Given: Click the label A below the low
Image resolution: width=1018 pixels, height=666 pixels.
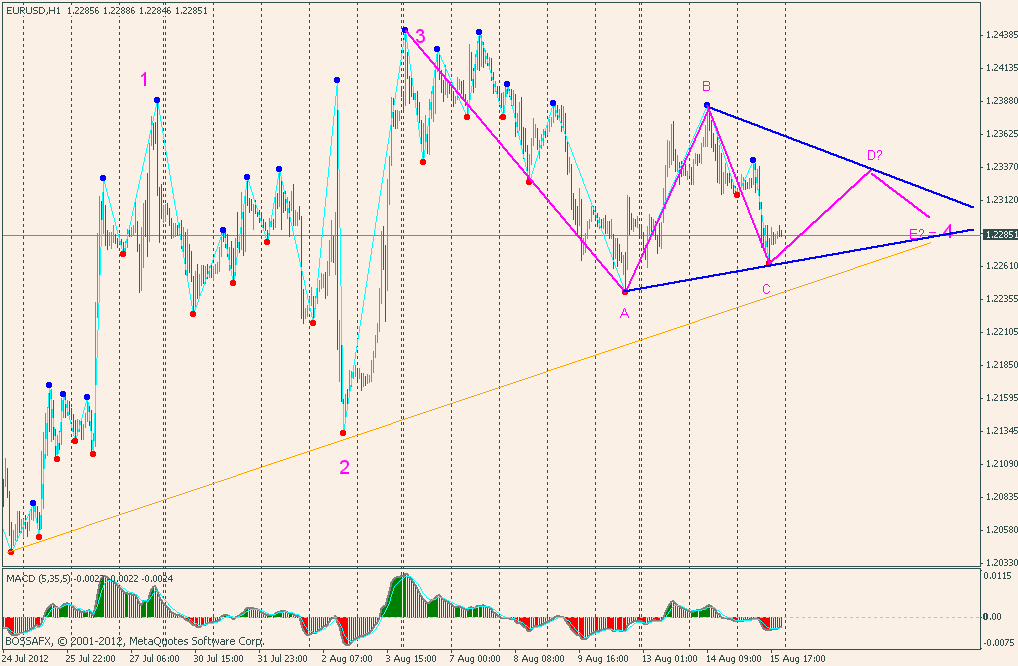Looking at the screenshot, I should click(625, 314).
